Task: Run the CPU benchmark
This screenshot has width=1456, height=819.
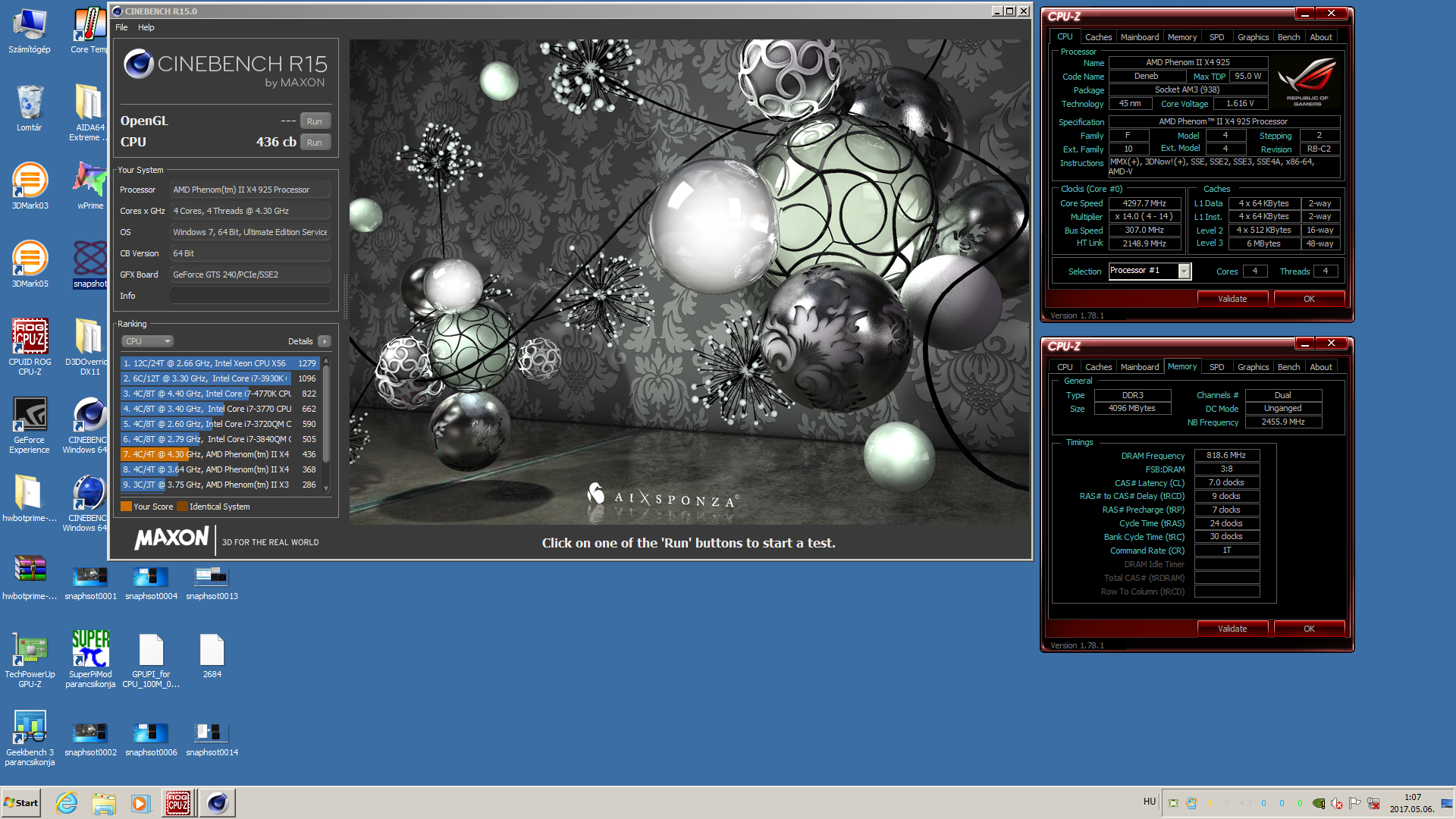Action: (x=315, y=143)
